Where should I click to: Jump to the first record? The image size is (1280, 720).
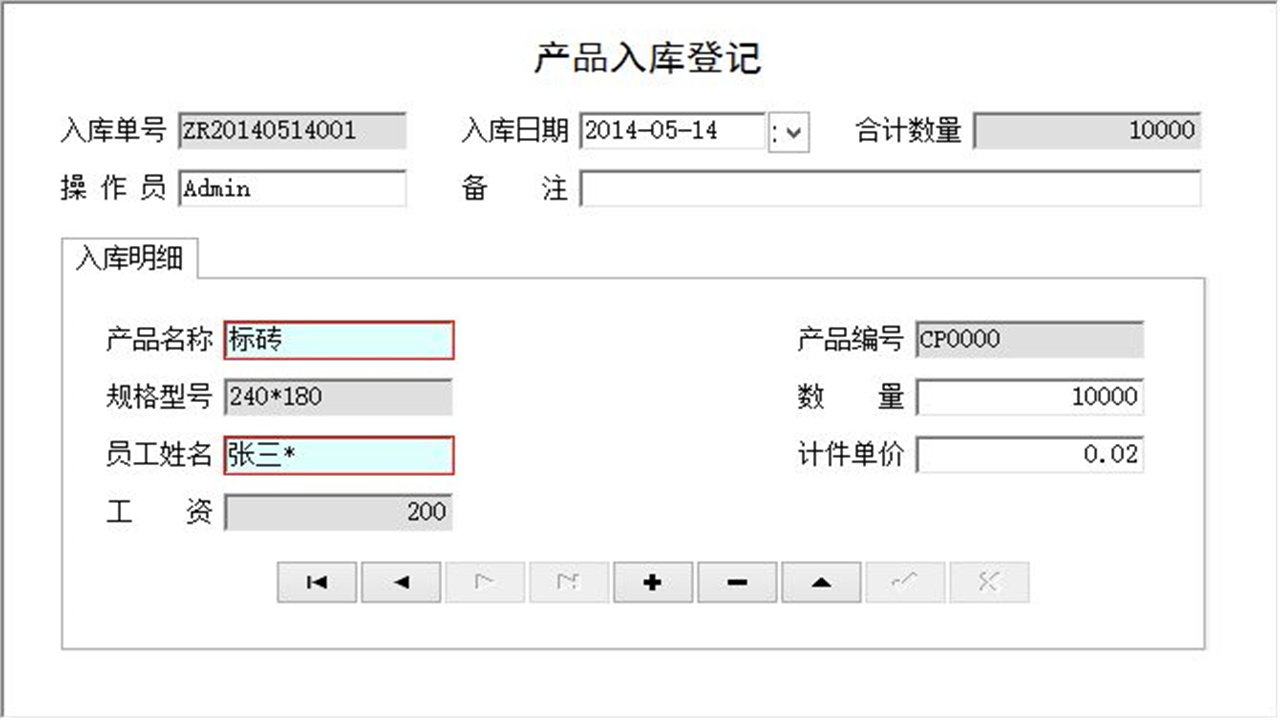[316, 581]
